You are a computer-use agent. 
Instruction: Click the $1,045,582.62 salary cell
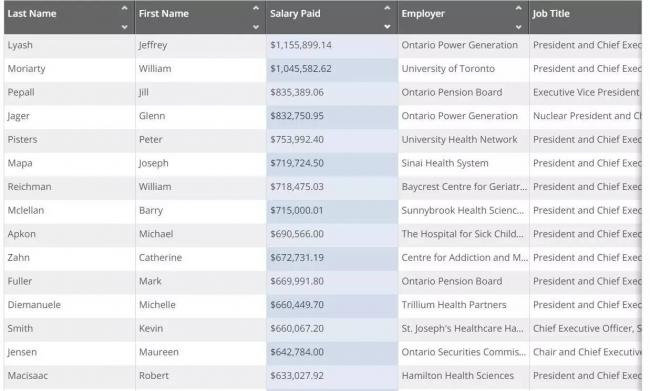tap(332, 69)
